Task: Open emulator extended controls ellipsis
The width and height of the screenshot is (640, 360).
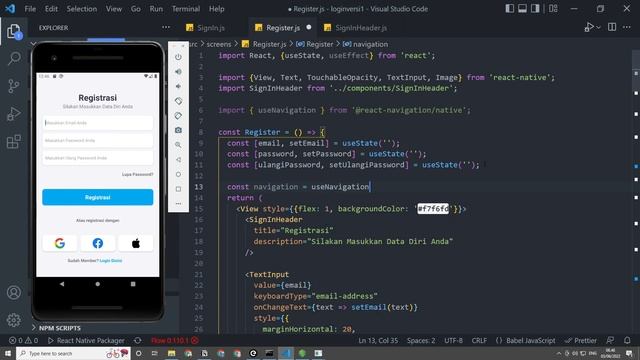Action: (178, 203)
